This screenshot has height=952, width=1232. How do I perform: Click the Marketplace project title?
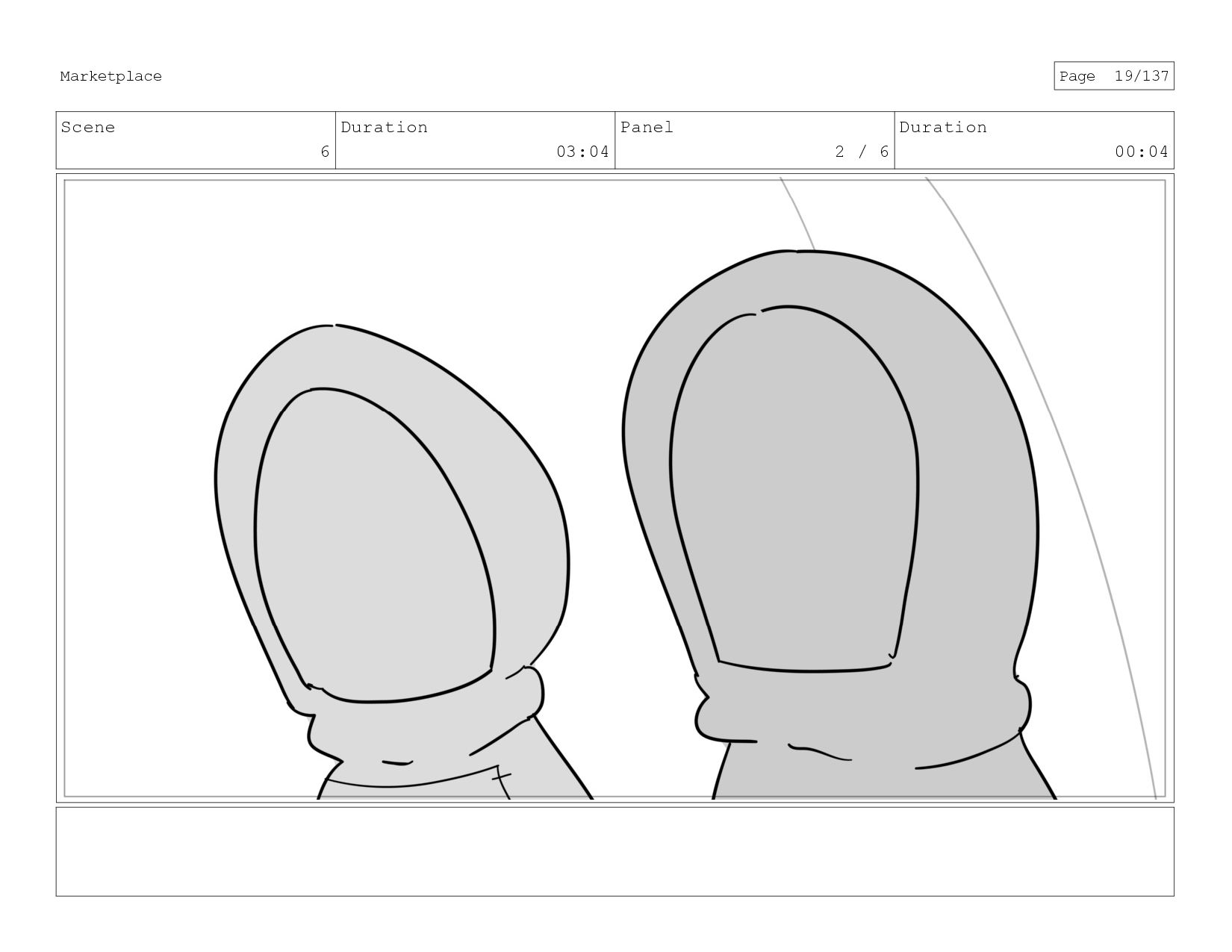click(x=111, y=76)
